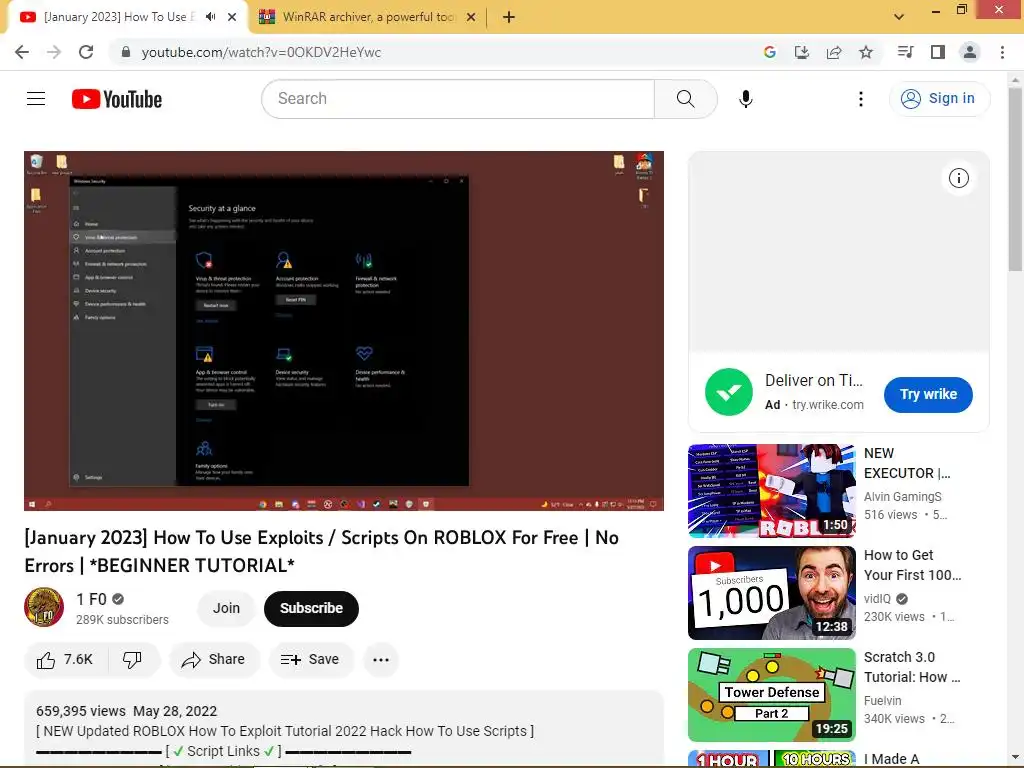This screenshot has height=768, width=1024.
Task: Click the address bar URL
Action: [261, 52]
